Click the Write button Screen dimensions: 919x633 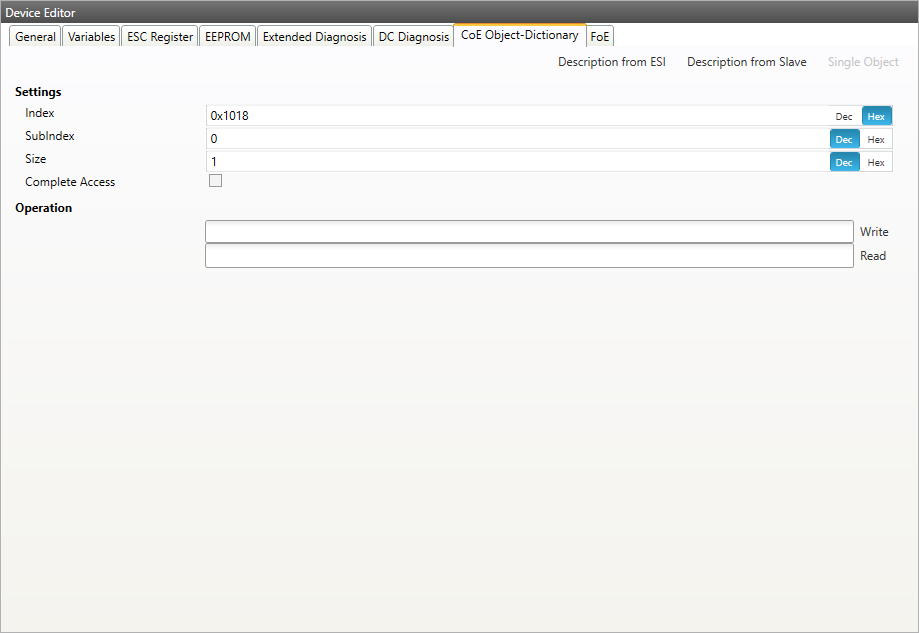click(874, 232)
